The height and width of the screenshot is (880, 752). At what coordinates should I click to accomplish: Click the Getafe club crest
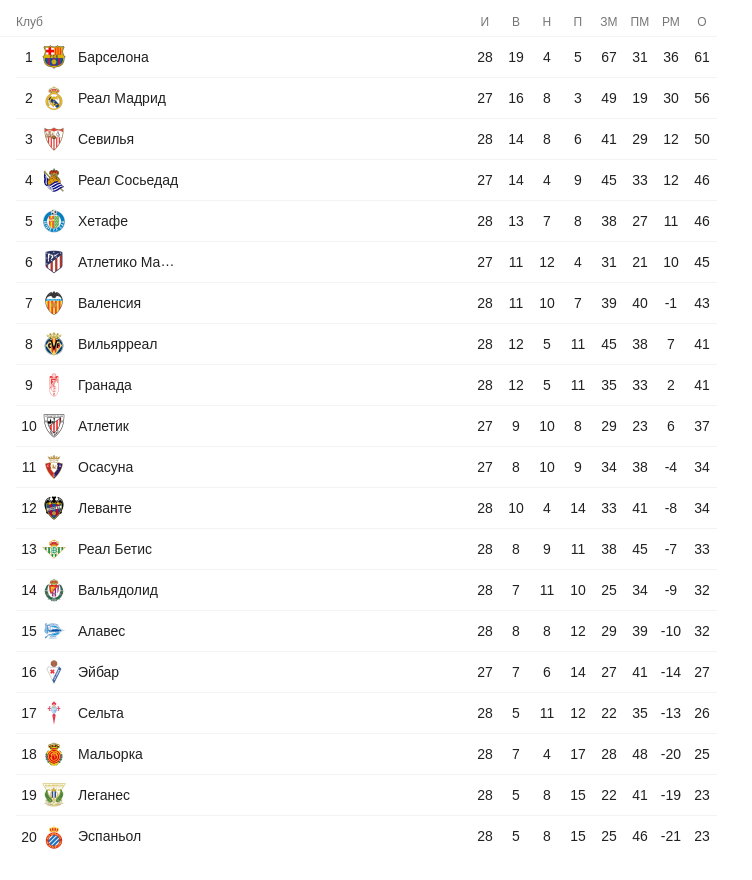coord(54,221)
